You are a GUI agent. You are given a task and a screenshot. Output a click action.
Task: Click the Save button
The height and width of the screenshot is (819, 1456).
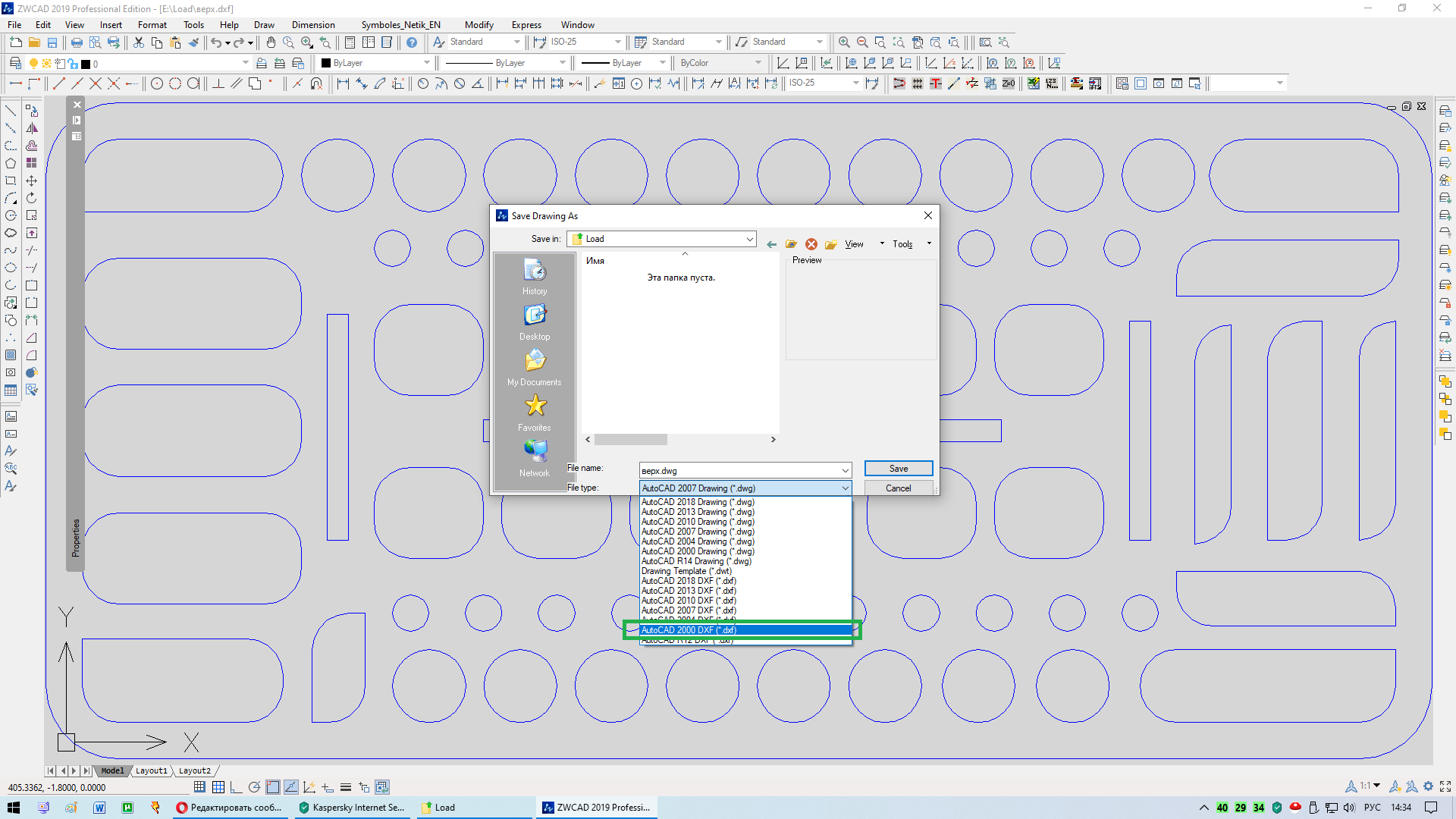pyautogui.click(x=898, y=469)
